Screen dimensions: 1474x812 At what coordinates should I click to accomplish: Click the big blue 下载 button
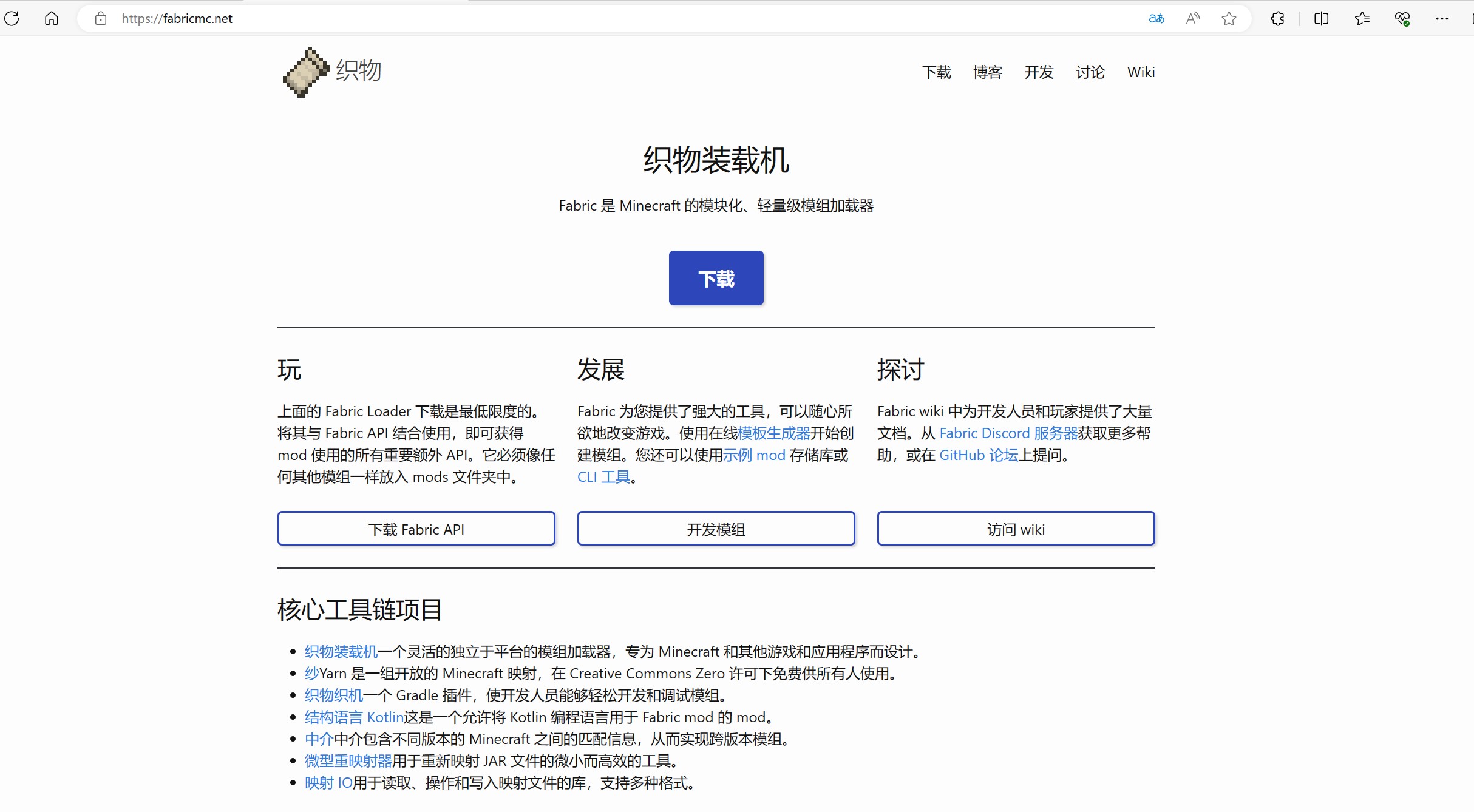tap(716, 278)
